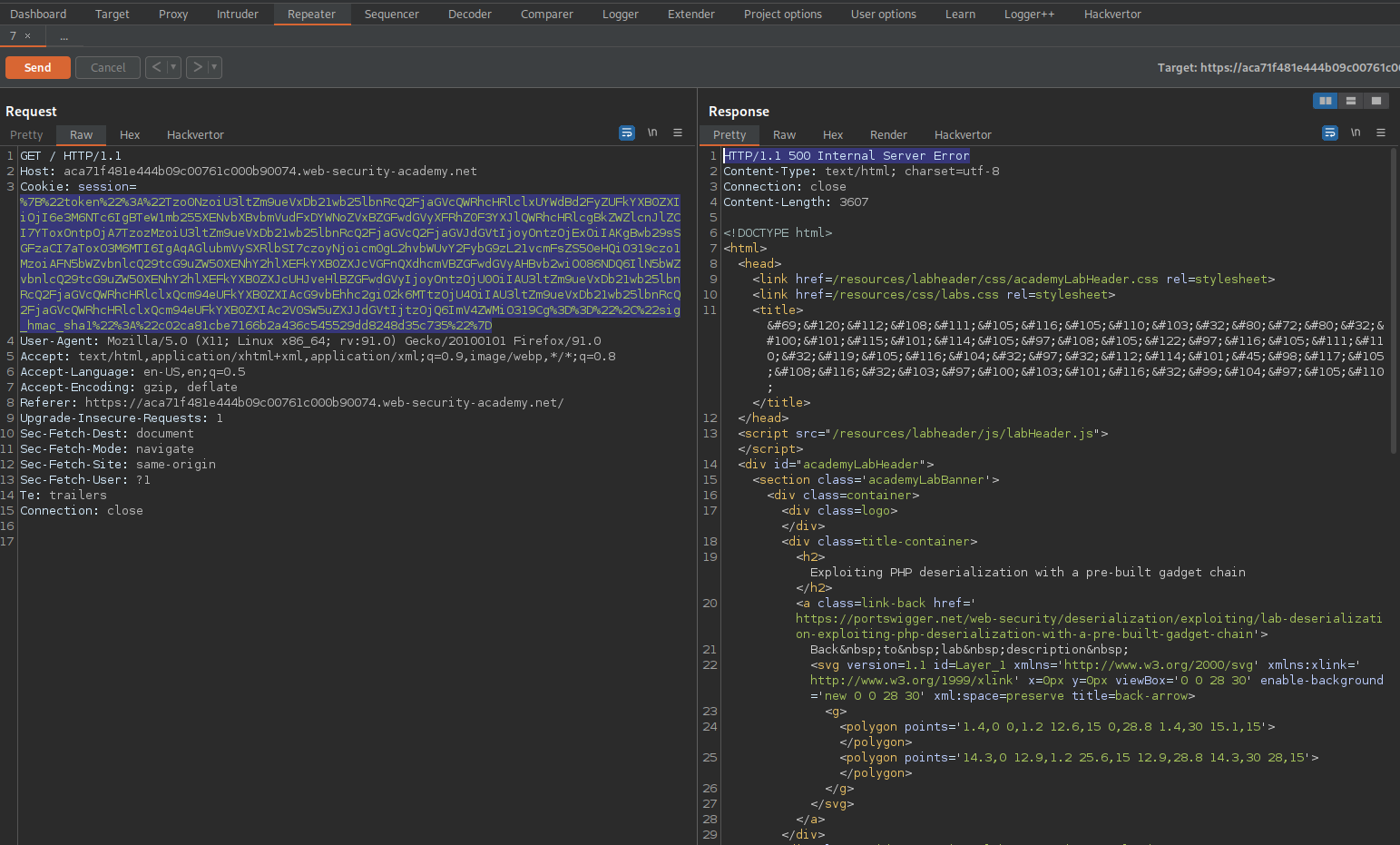Open the Extender tab
The width and height of the screenshot is (1400, 845).
[691, 14]
